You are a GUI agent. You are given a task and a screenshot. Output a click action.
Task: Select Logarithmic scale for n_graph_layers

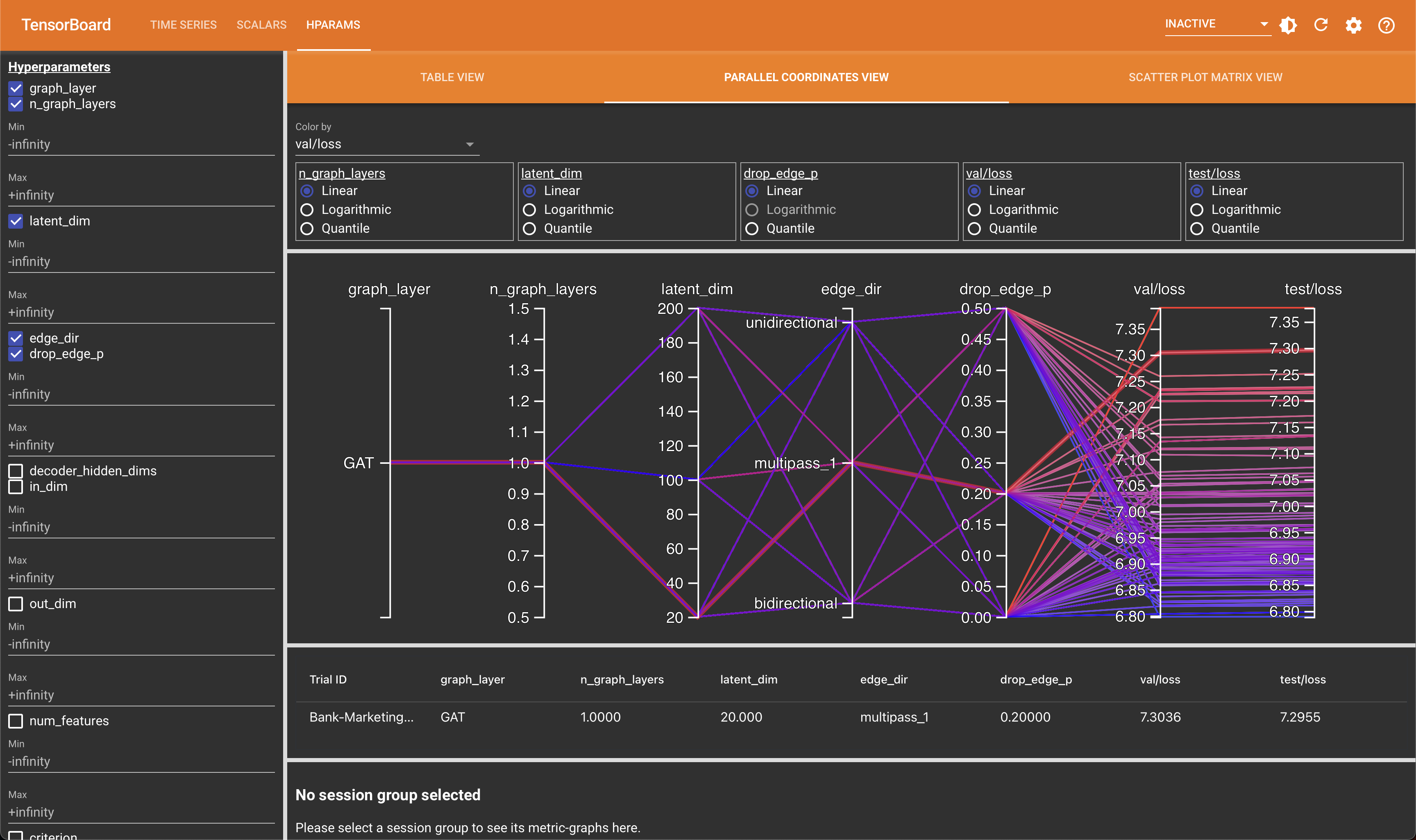(307, 210)
